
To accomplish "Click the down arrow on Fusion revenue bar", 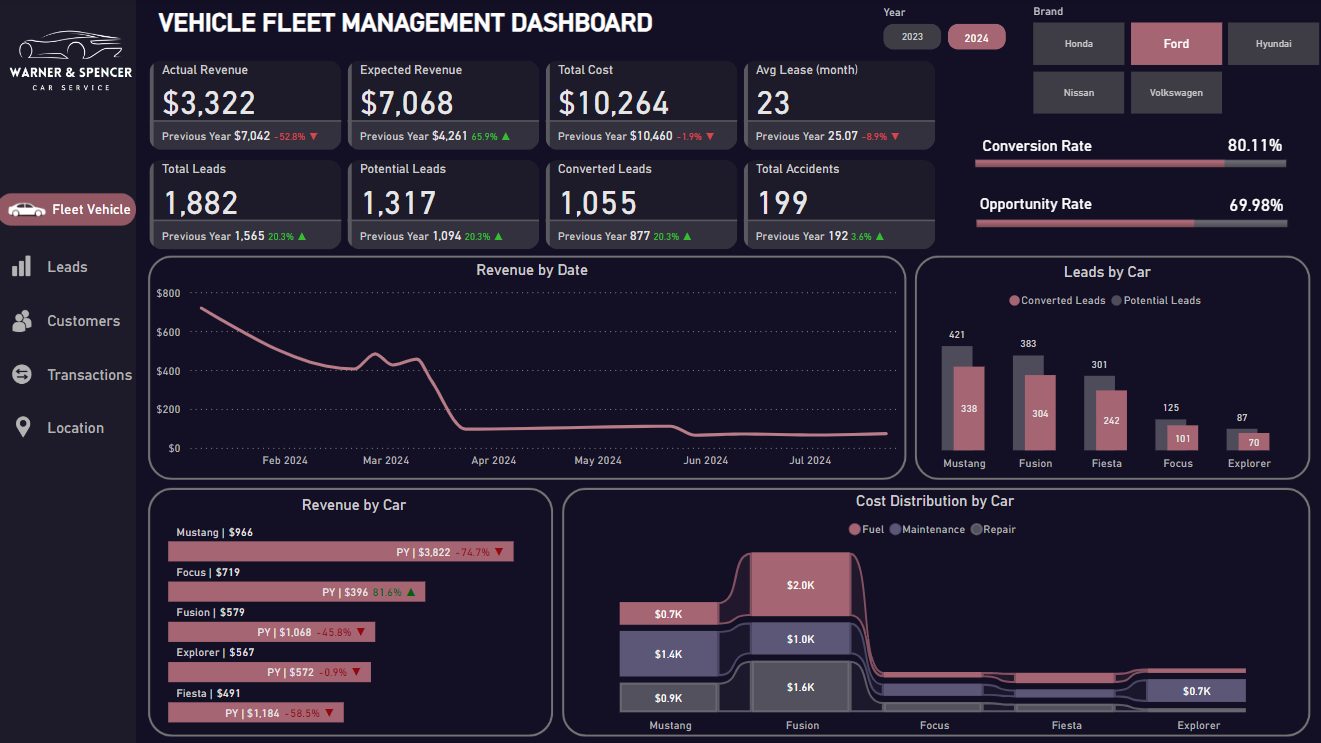I will 360,632.
